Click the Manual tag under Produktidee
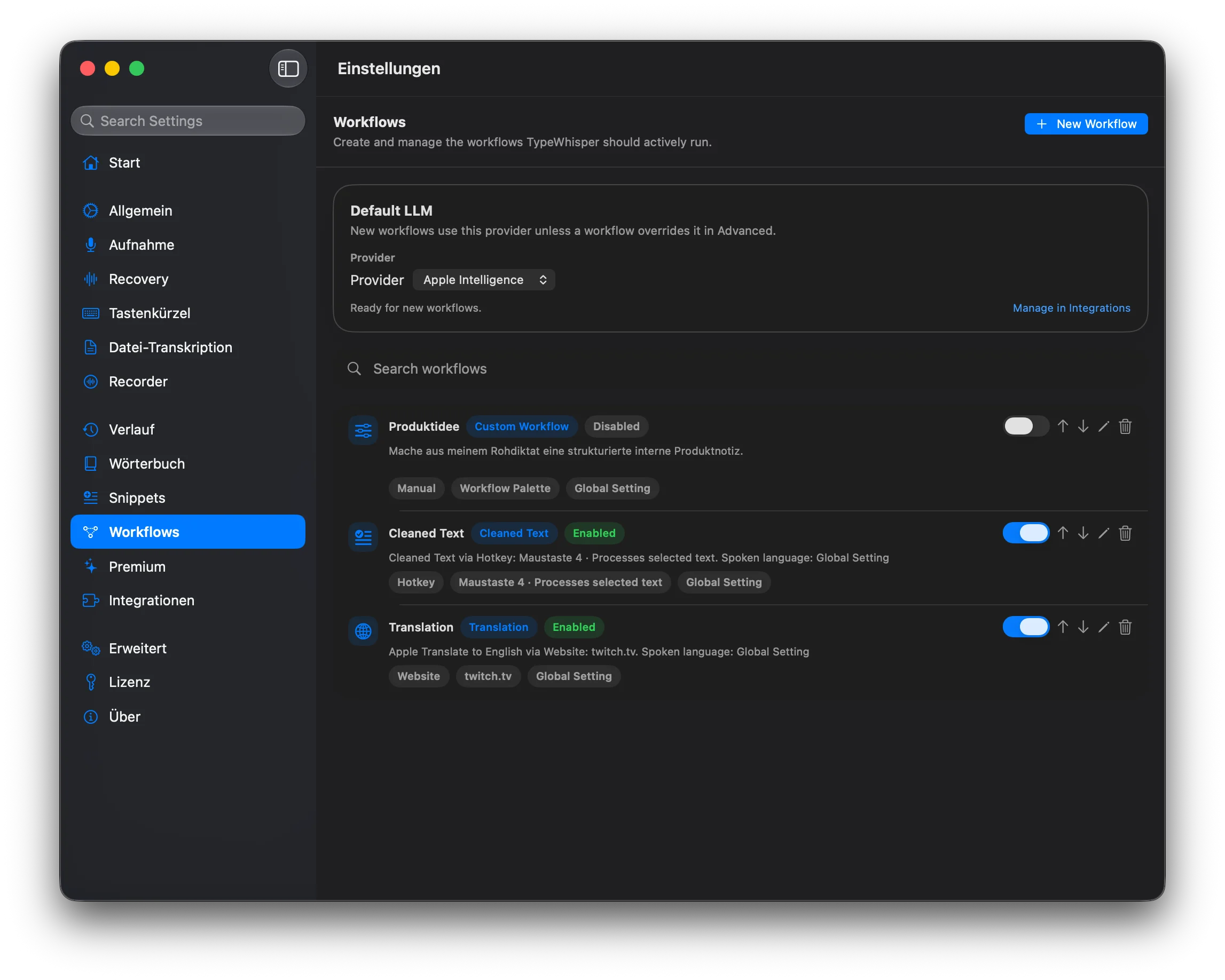Screen dimensions: 1225x980 [x=416, y=488]
